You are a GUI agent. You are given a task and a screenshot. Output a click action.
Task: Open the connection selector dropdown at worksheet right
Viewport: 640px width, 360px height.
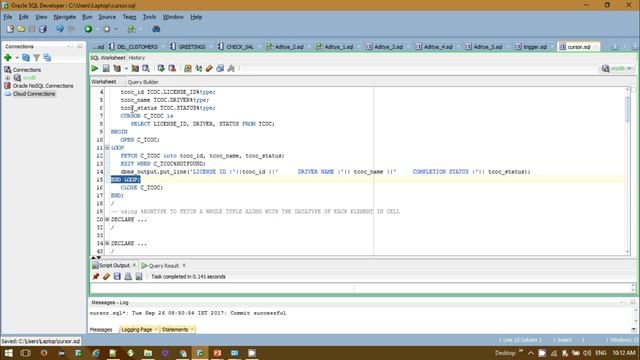[629, 69]
